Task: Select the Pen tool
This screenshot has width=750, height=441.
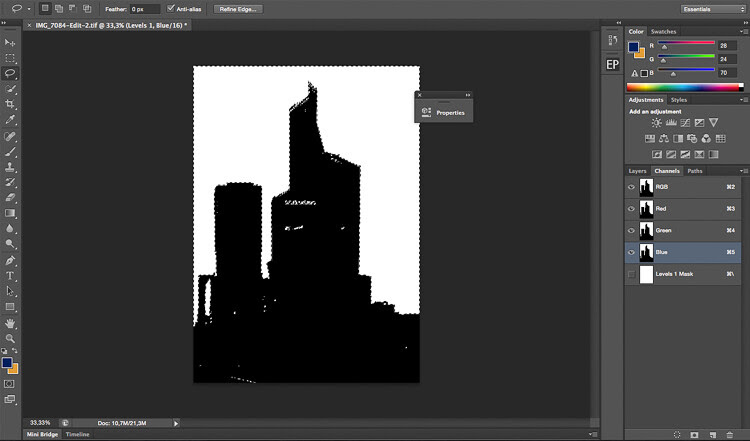Action: (x=10, y=261)
